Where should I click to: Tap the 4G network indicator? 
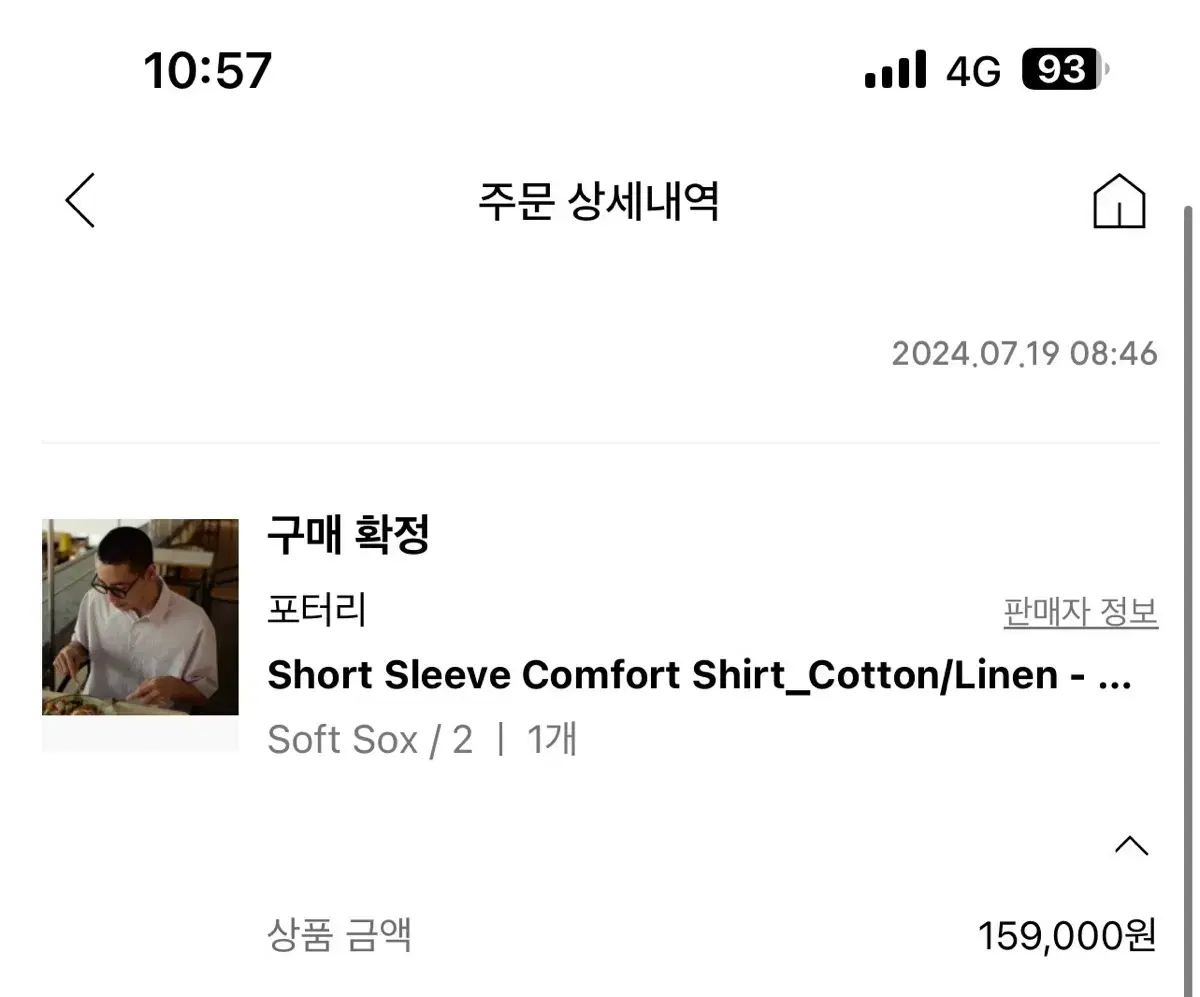[973, 71]
